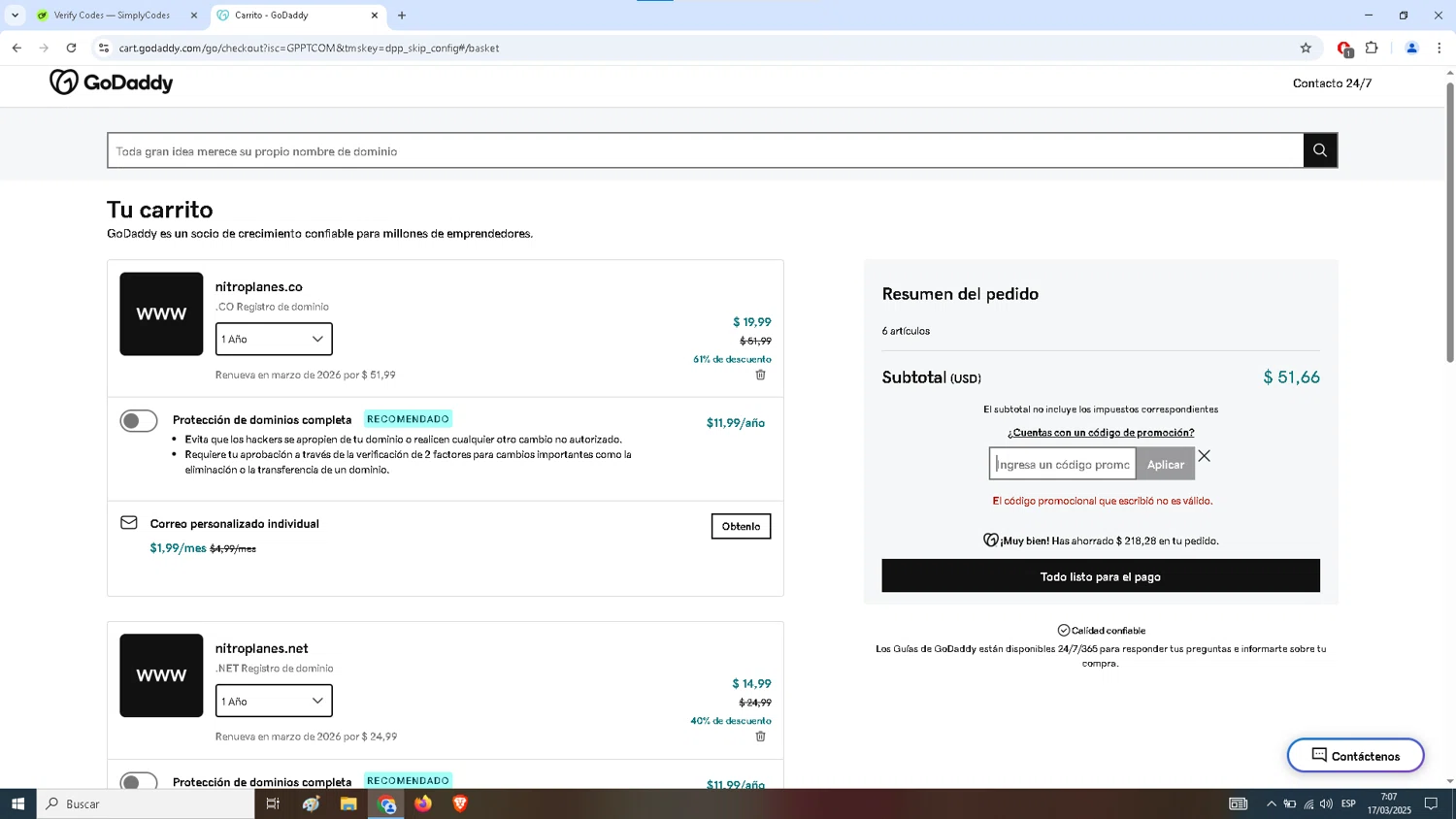Screen dimensions: 1456x819
Task: Click the browser address bar URL
Action: [x=309, y=48]
